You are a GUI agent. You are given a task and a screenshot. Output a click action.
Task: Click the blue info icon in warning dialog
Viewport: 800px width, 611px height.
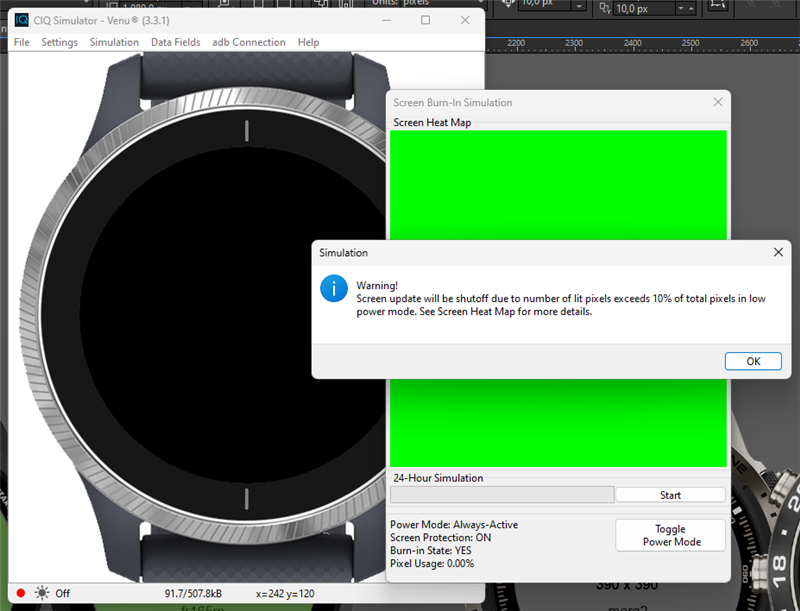pos(334,289)
